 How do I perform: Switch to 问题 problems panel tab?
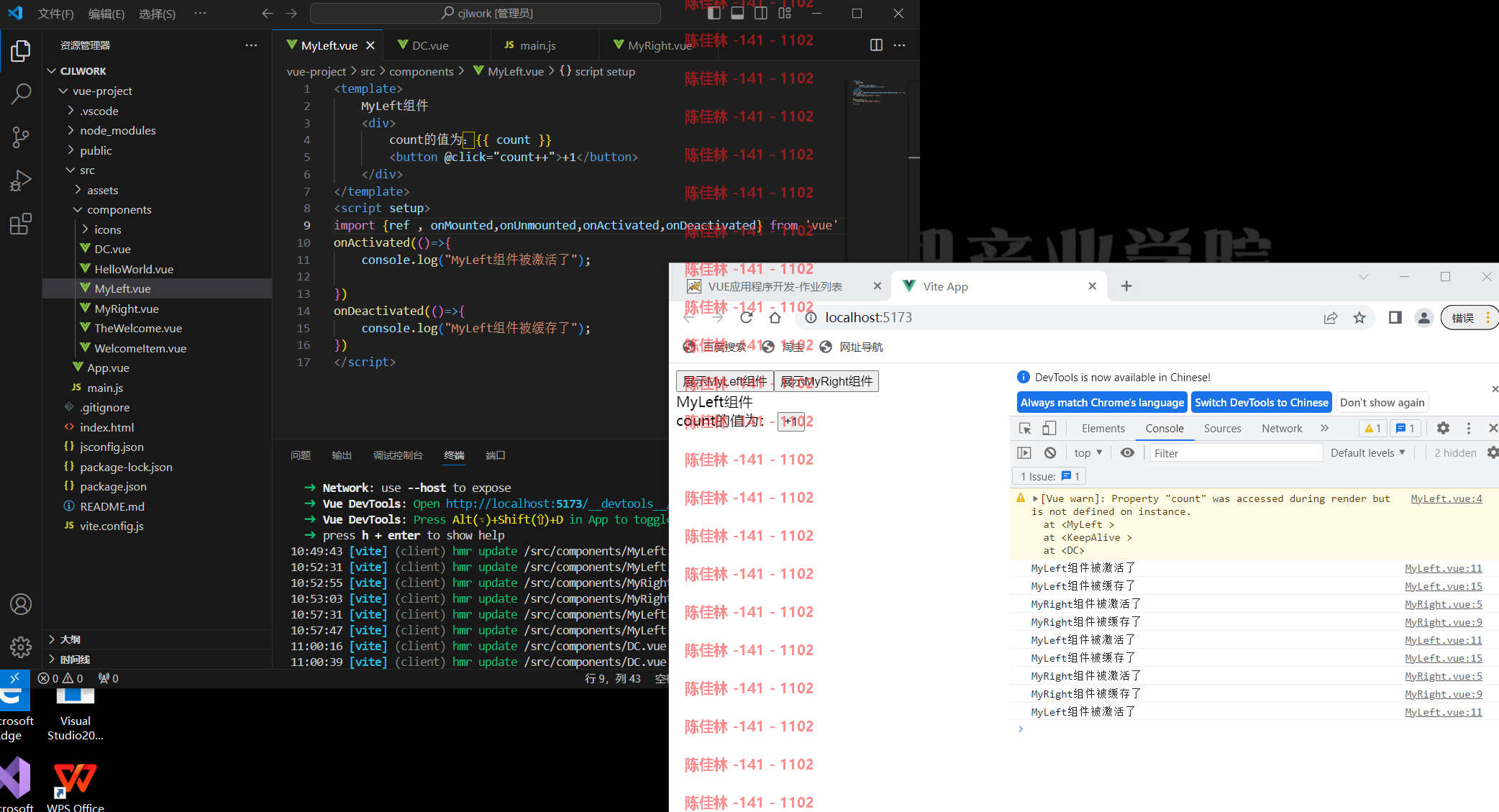301,456
